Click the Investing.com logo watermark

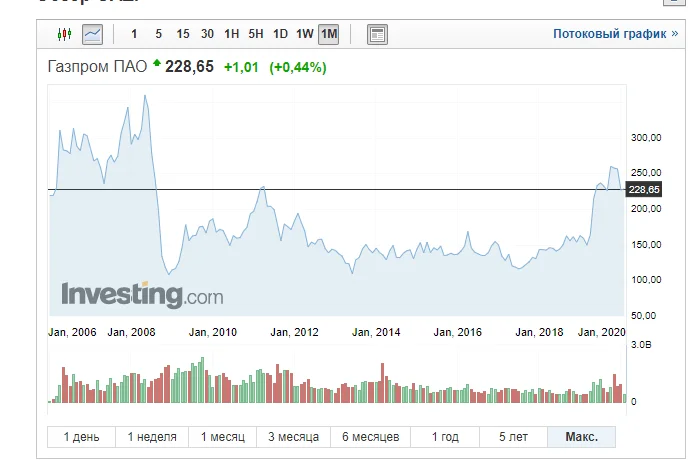142,295
